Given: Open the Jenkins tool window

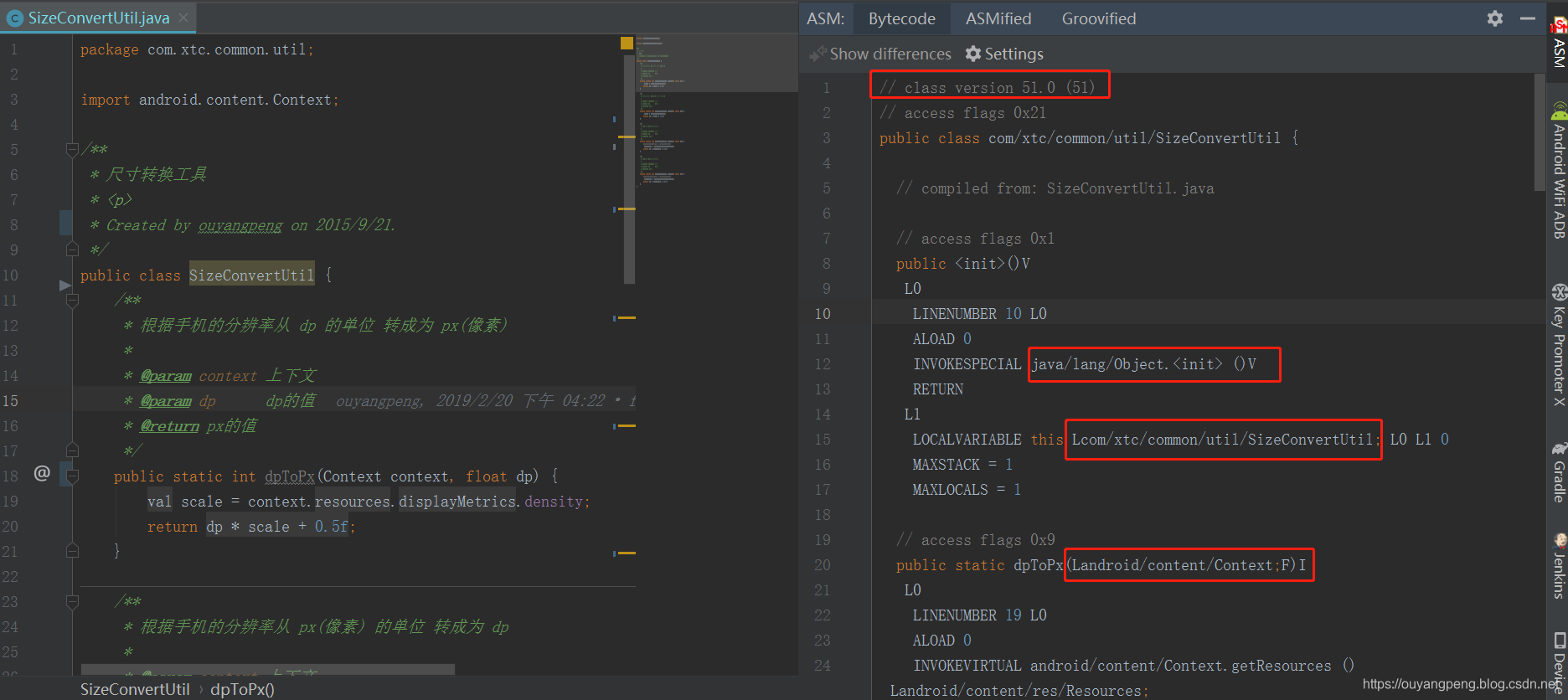Looking at the screenshot, I should click(x=1559, y=566).
